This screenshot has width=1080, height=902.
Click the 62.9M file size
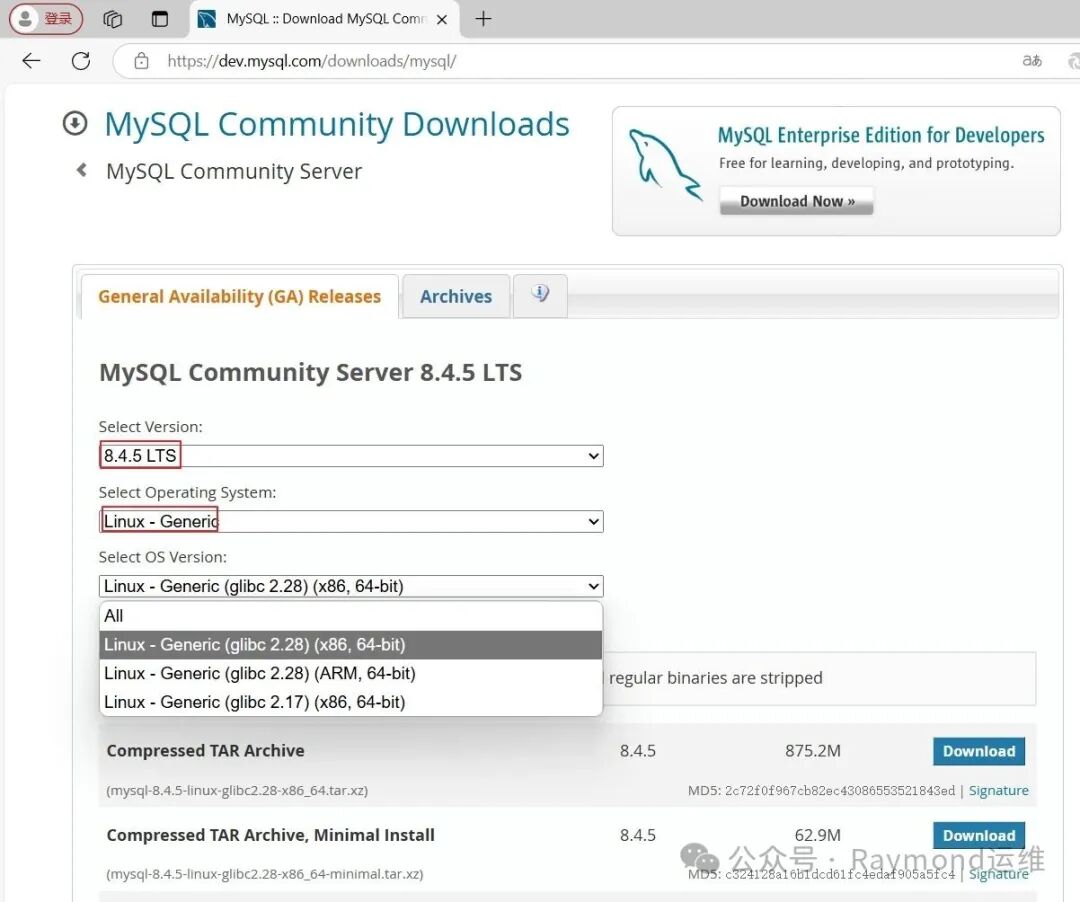coord(818,835)
